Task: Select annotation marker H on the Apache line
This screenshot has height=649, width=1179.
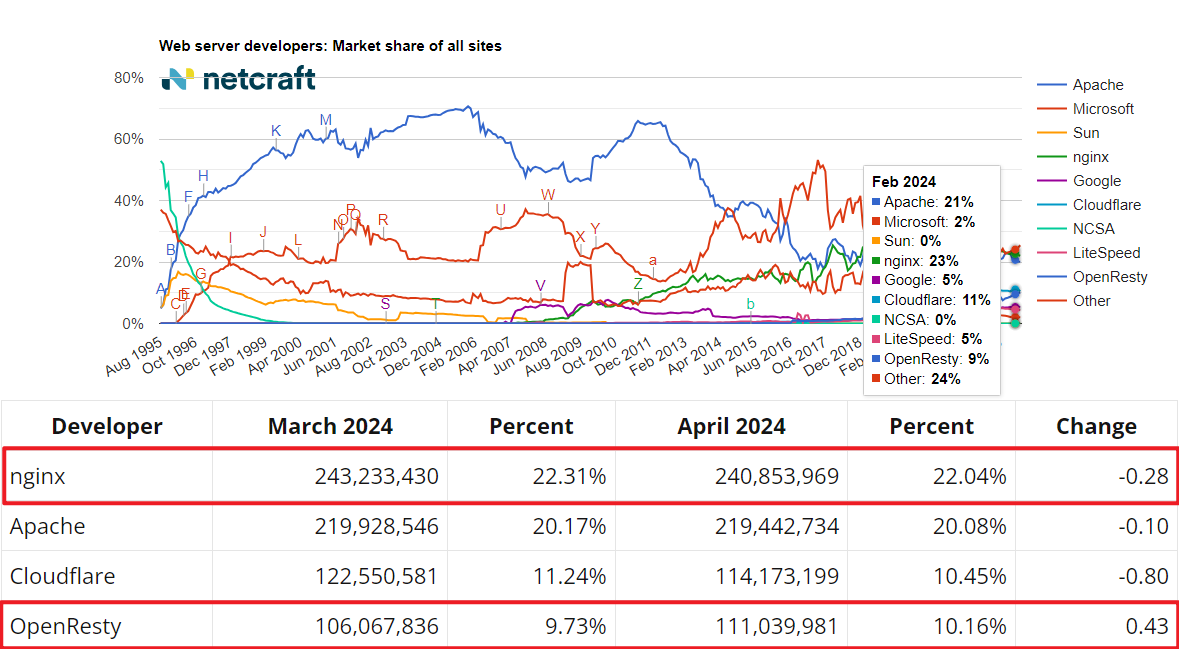Action: 203,176
